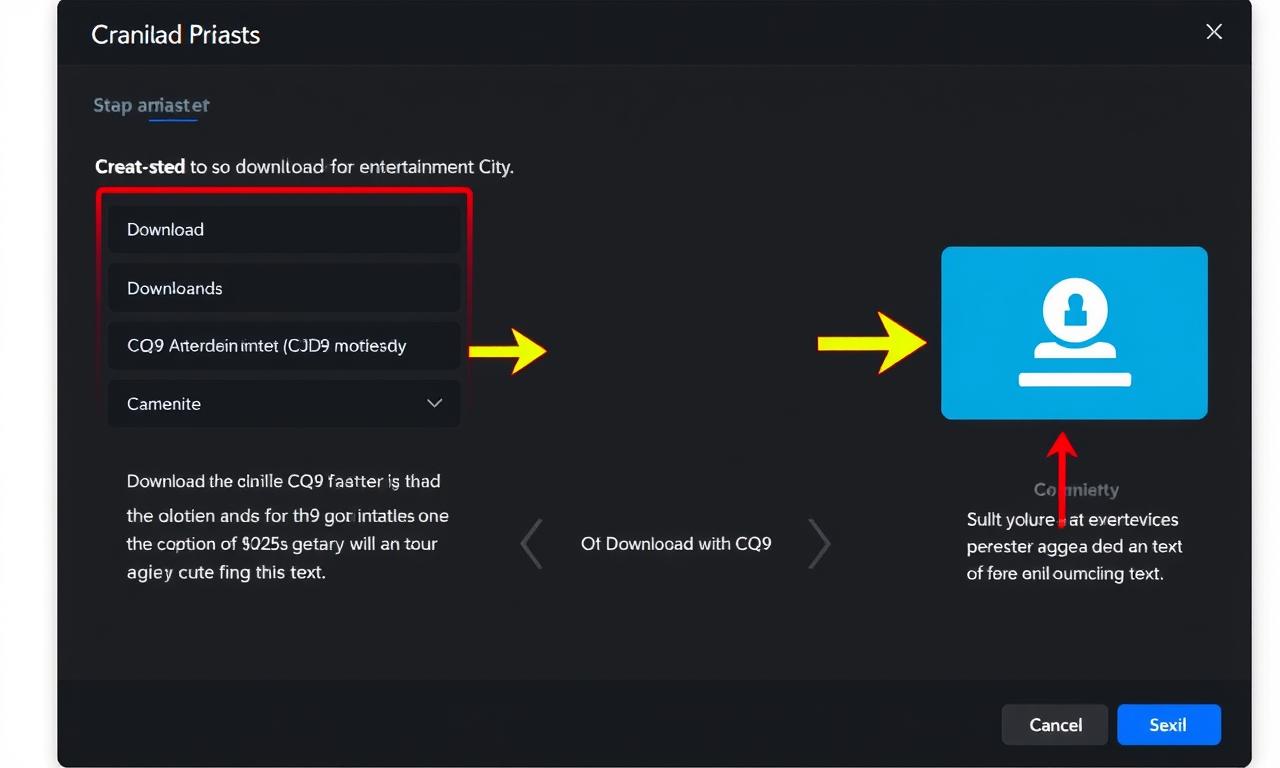Go to previous slide with left chevron
The height and width of the screenshot is (768, 1280).
coord(532,544)
